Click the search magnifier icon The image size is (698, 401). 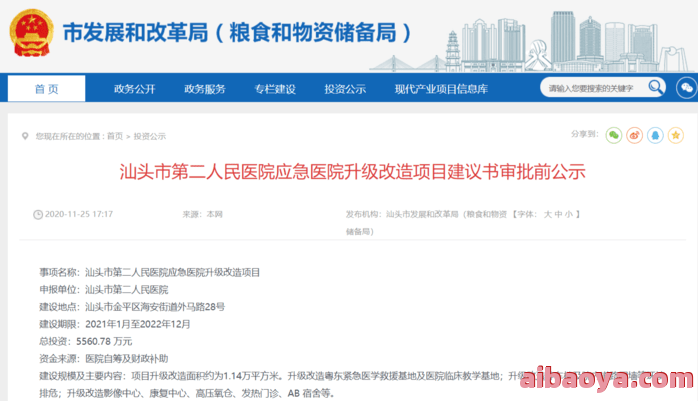655,87
